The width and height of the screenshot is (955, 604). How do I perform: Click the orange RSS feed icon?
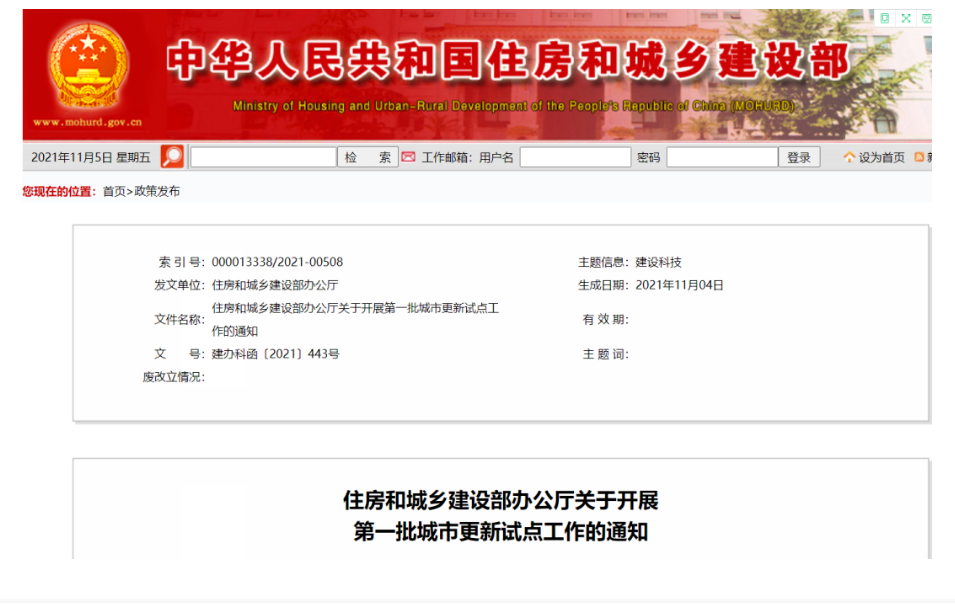(x=919, y=157)
